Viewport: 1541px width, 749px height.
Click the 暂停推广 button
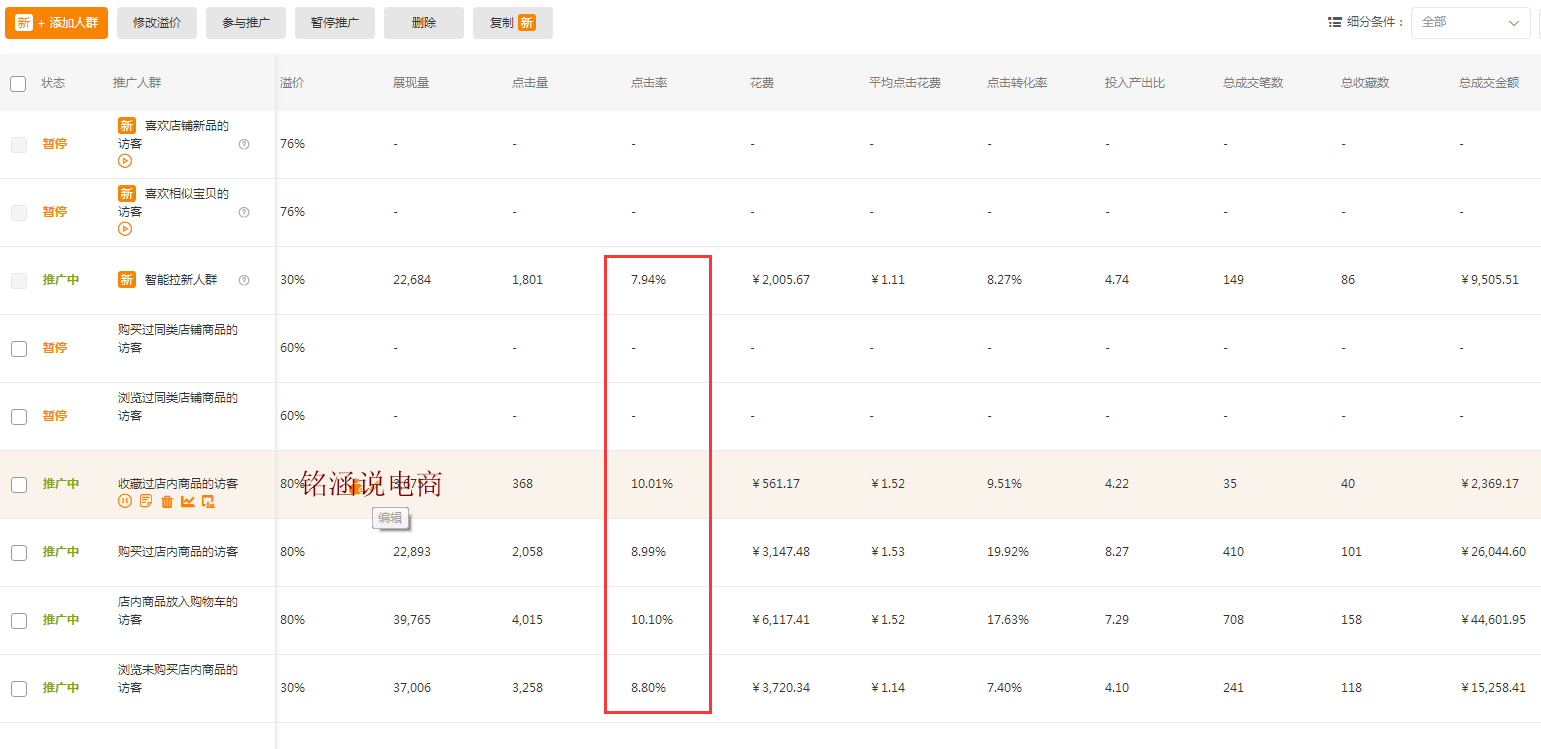pos(335,22)
